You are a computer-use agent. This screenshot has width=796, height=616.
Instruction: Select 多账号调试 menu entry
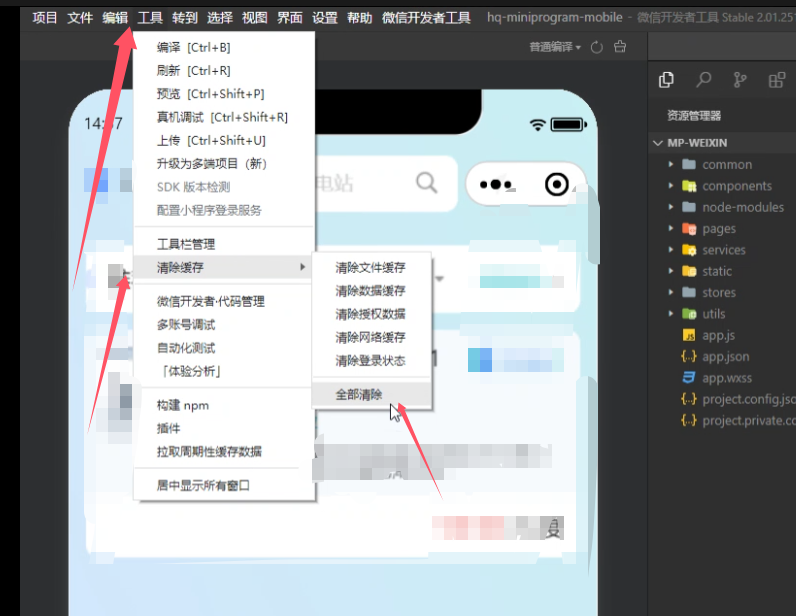[x=224, y=325]
